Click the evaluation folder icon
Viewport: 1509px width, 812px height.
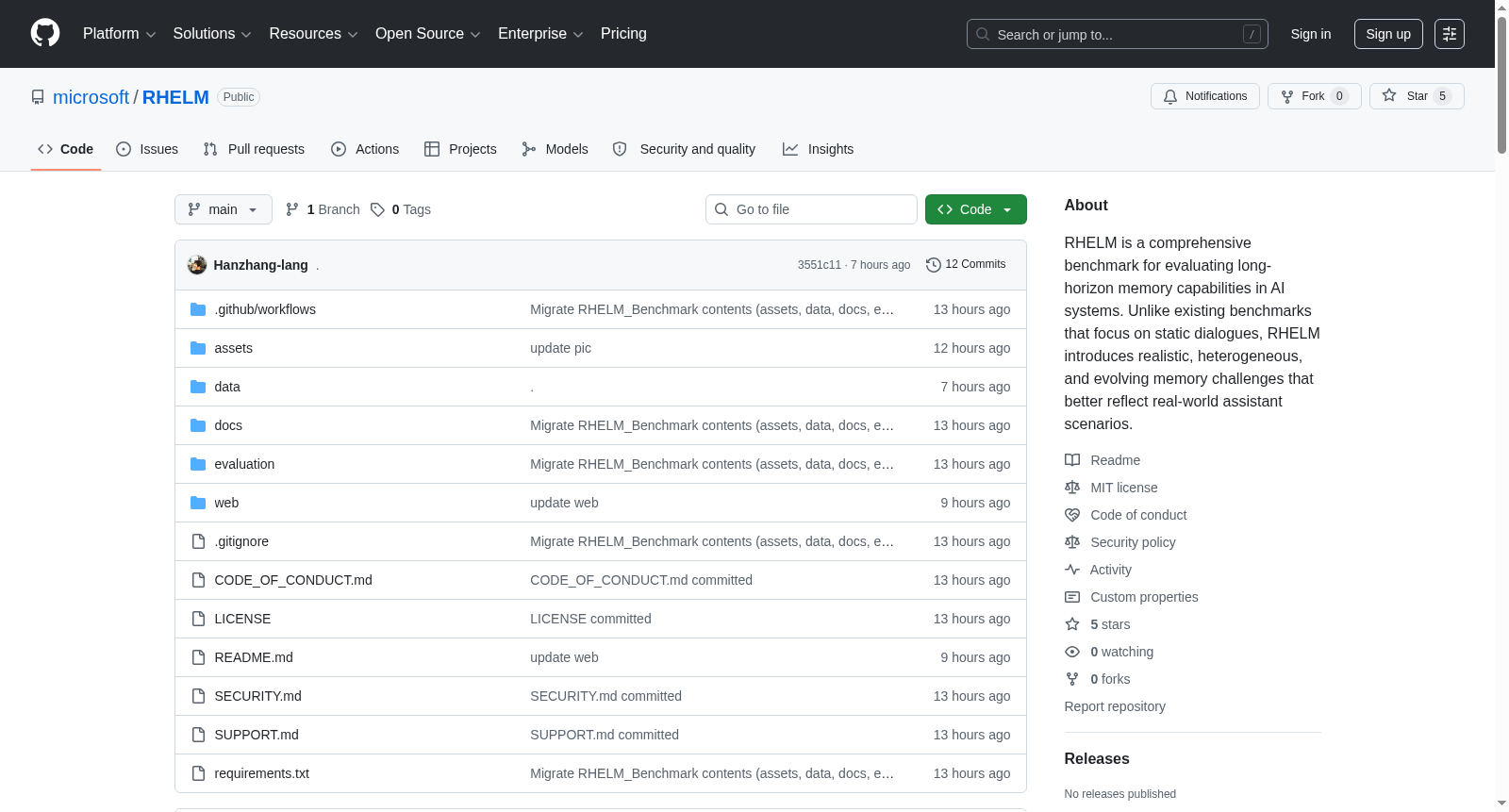click(x=198, y=464)
